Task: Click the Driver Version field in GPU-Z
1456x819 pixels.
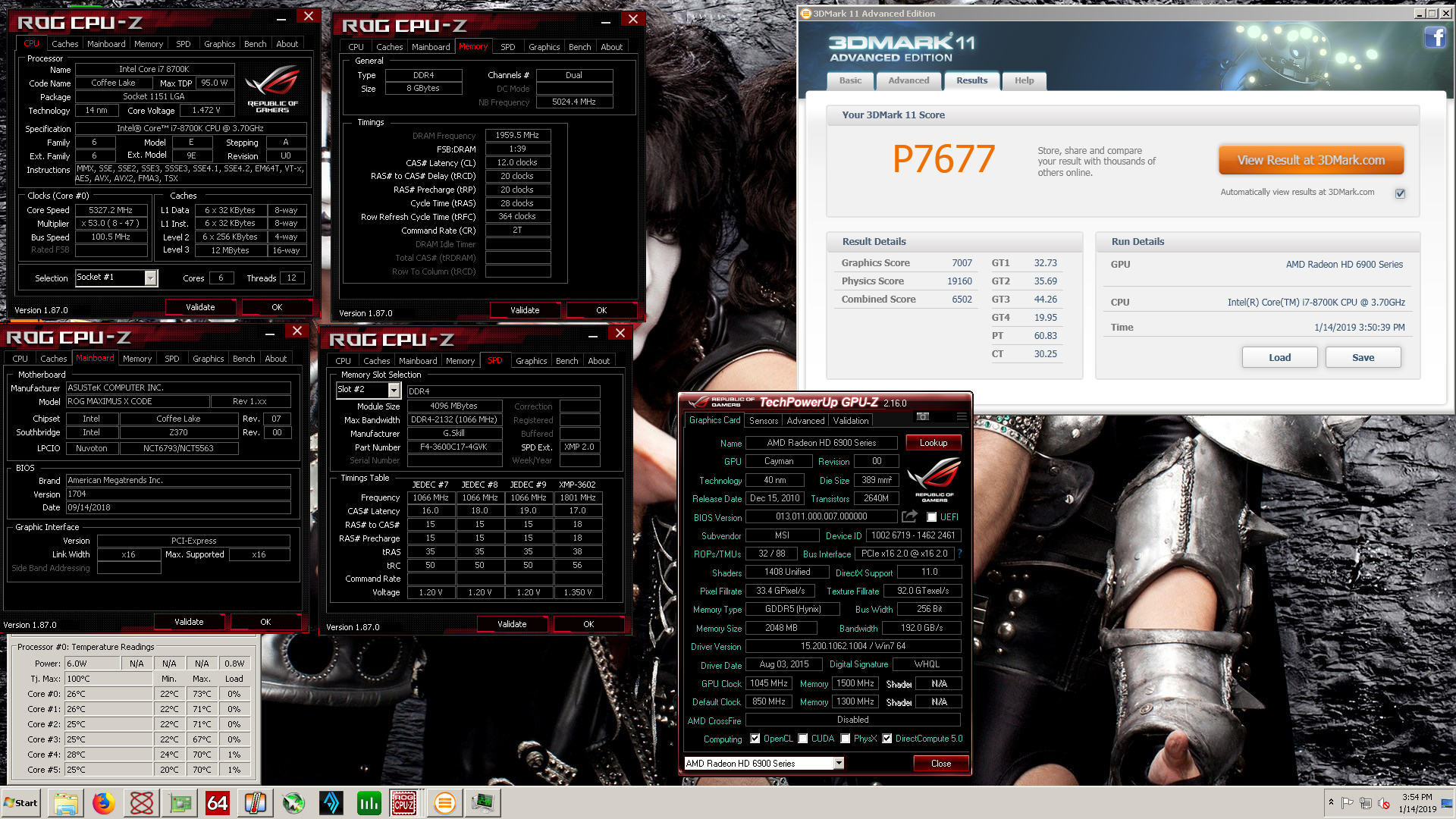Action: click(853, 646)
